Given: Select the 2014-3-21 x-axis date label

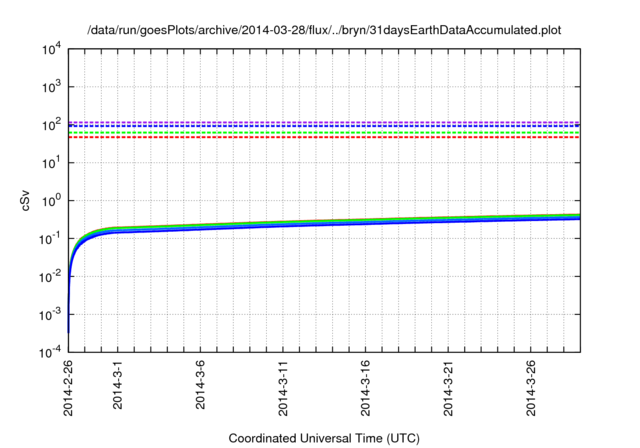Looking at the screenshot, I should (448, 388).
